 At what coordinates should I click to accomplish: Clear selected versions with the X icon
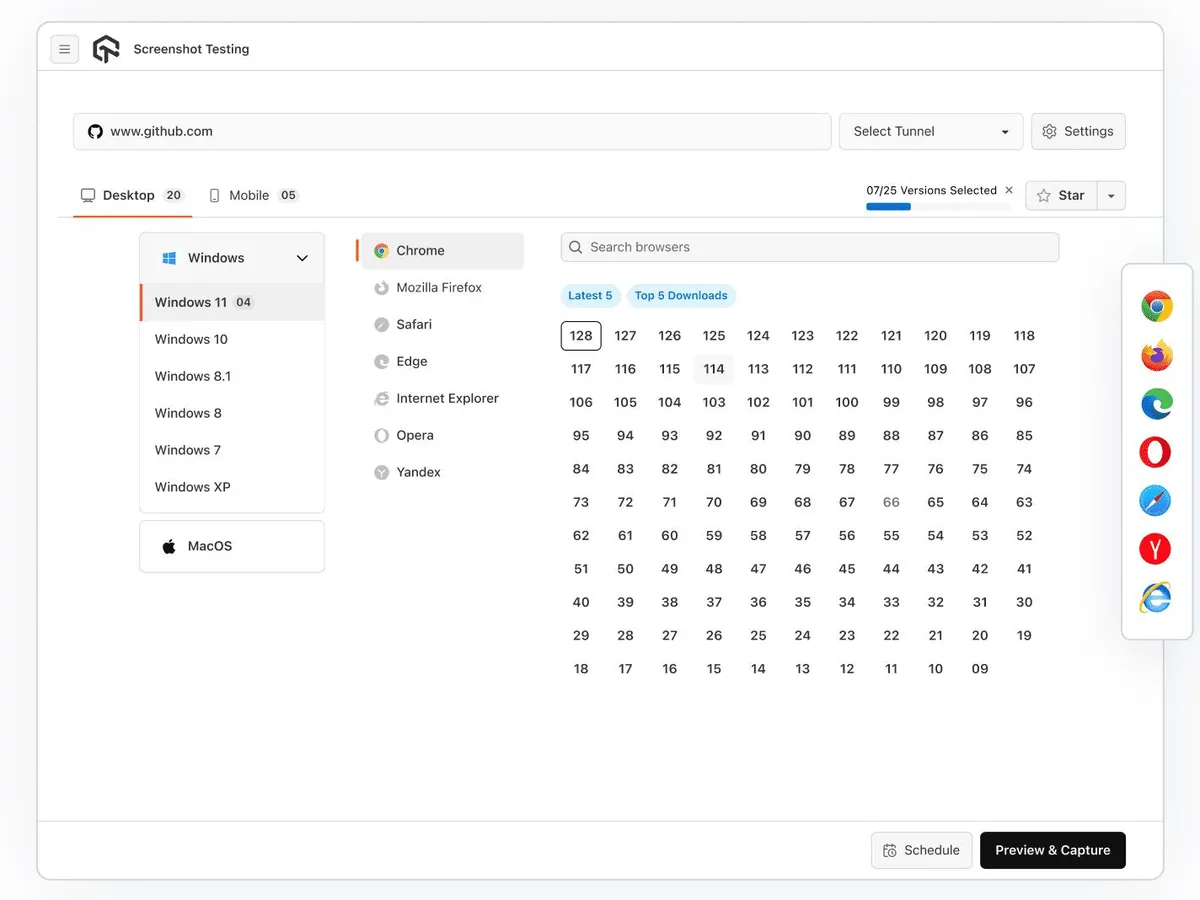pyautogui.click(x=1009, y=190)
